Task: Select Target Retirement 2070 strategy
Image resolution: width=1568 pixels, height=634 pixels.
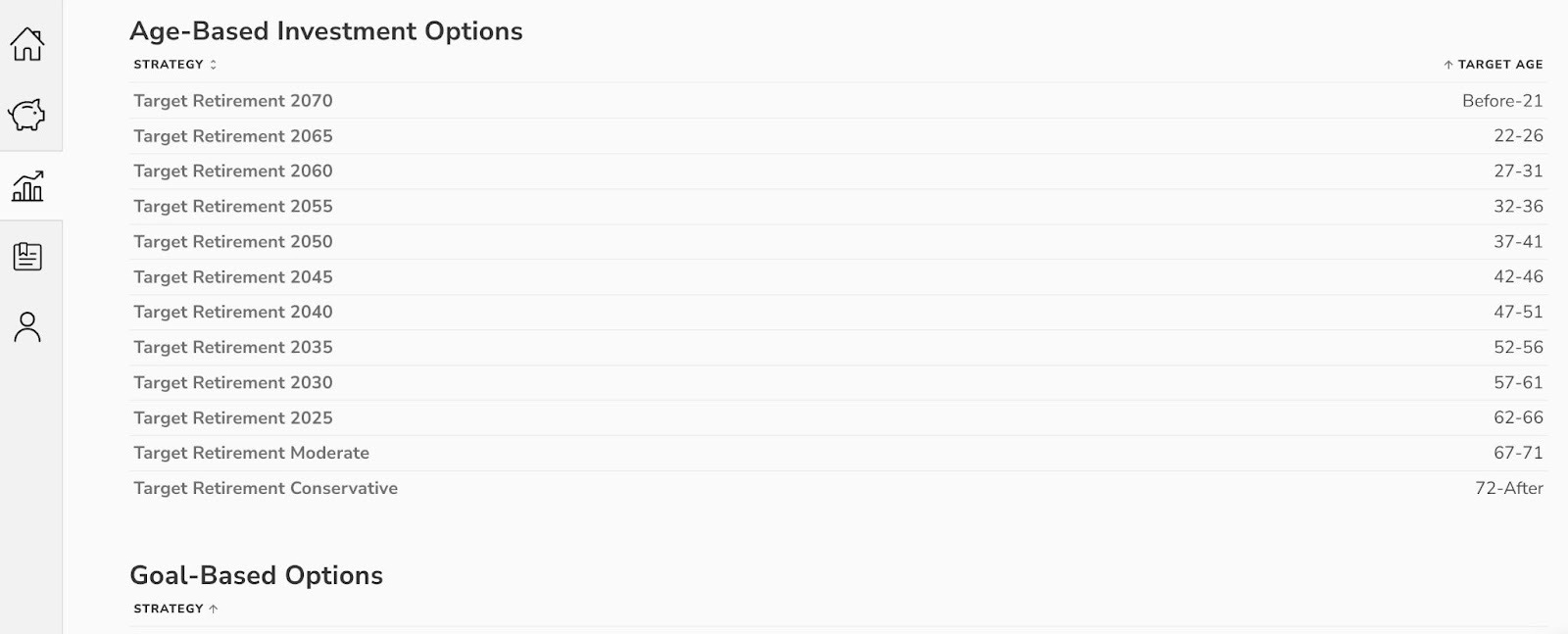Action: pos(233,101)
